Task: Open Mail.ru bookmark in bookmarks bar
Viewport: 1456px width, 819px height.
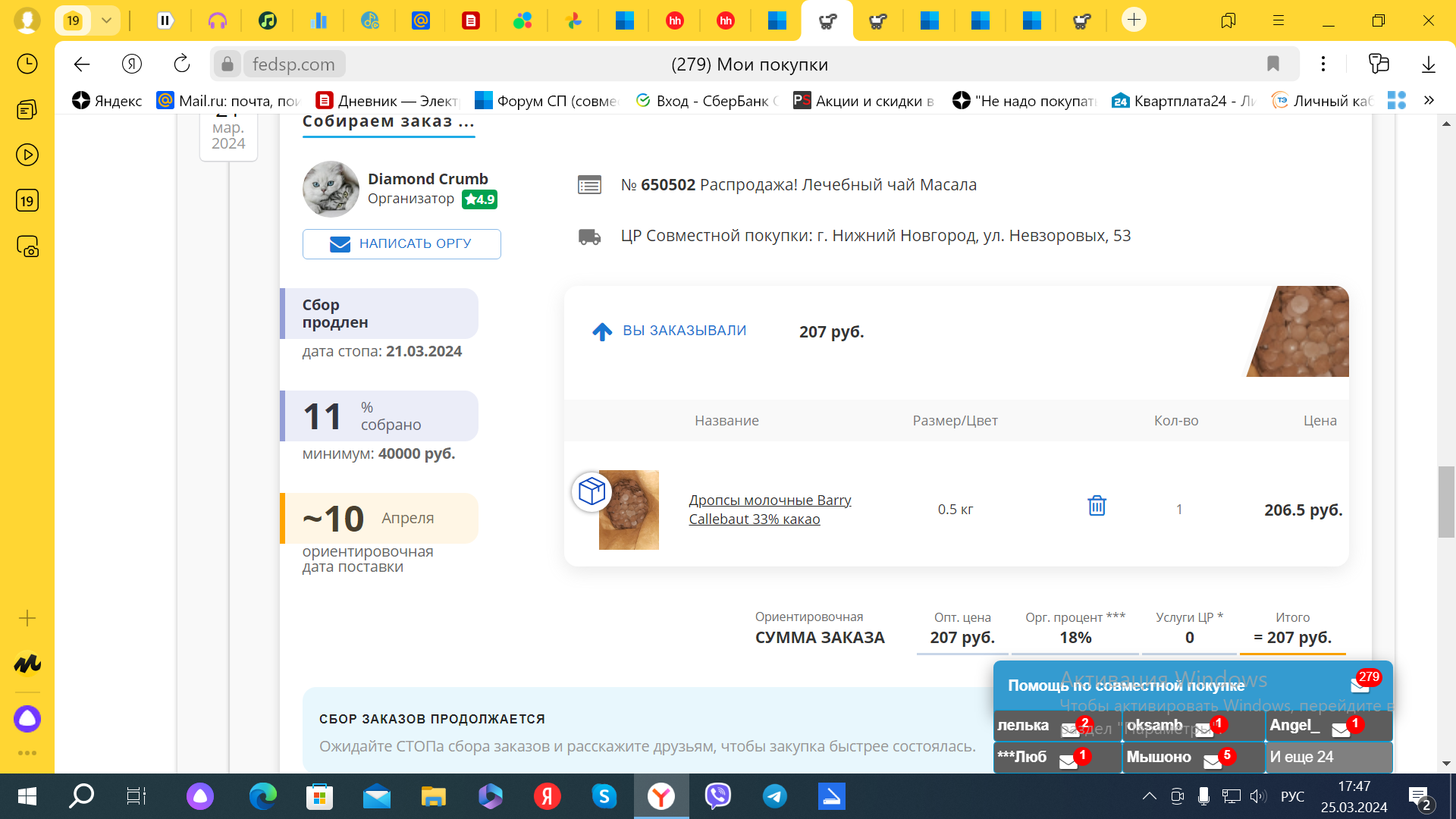Action: pyautogui.click(x=228, y=101)
